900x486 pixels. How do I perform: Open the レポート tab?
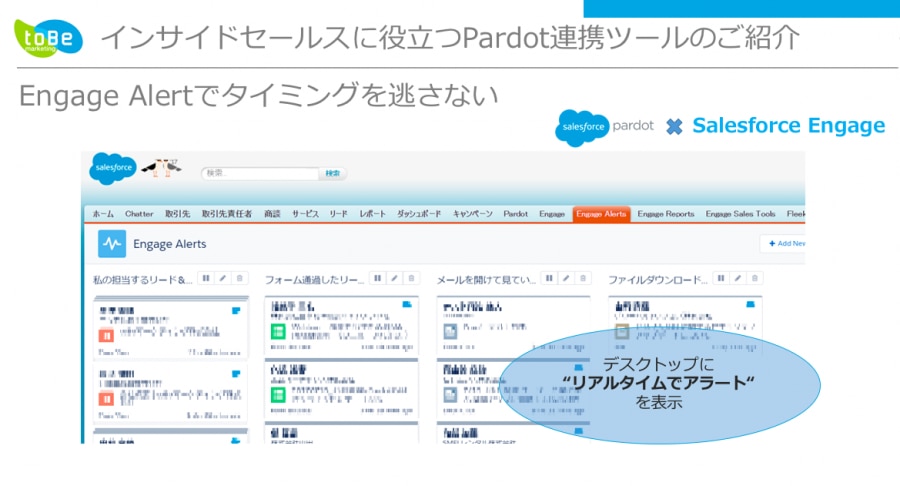(373, 214)
